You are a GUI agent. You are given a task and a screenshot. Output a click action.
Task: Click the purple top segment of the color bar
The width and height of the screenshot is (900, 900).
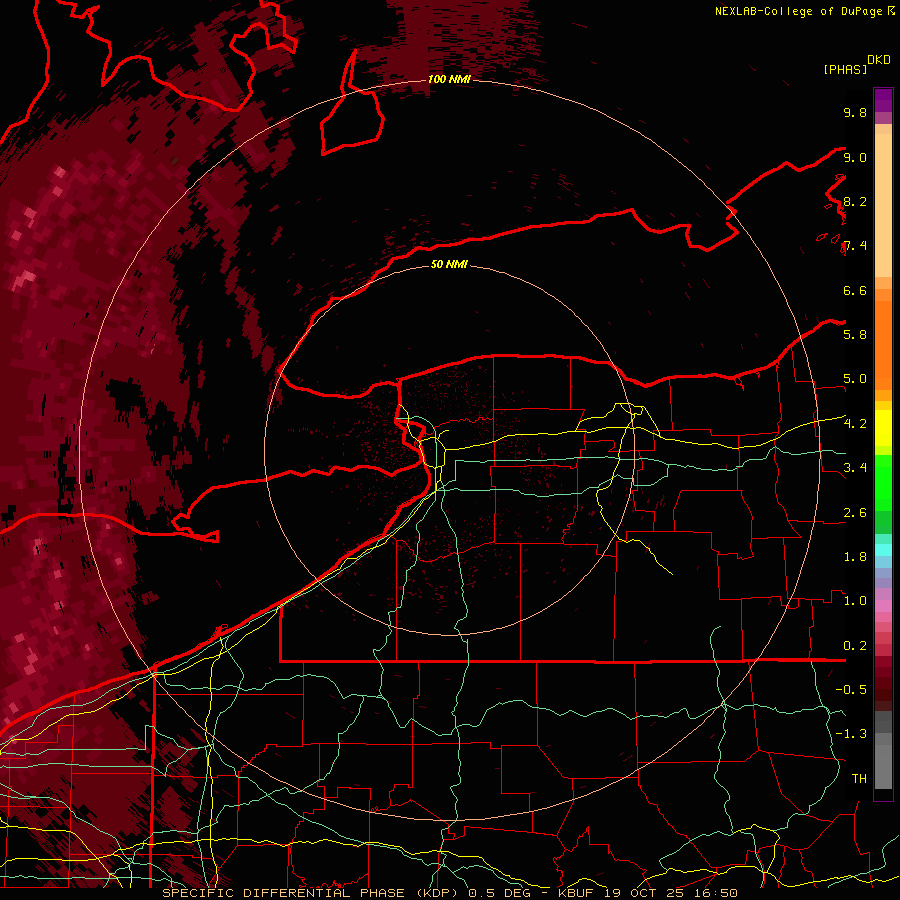click(x=883, y=100)
